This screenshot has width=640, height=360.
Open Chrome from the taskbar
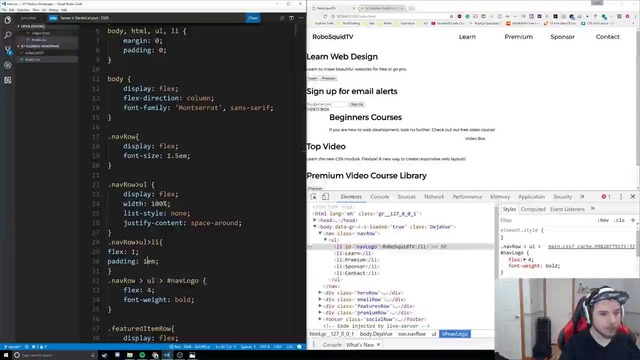(x=155, y=355)
